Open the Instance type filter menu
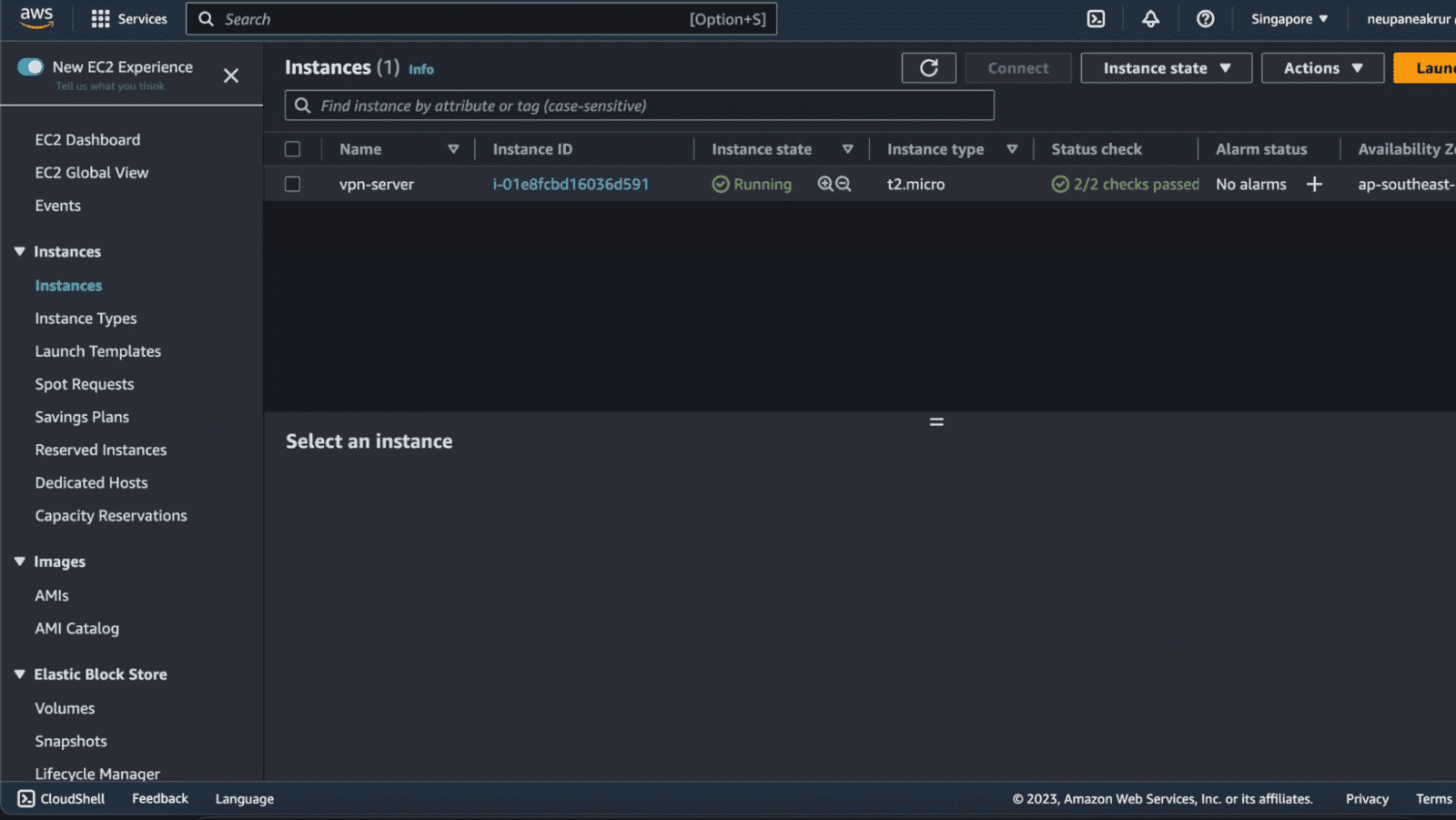The height and width of the screenshot is (820, 1456). click(1013, 148)
